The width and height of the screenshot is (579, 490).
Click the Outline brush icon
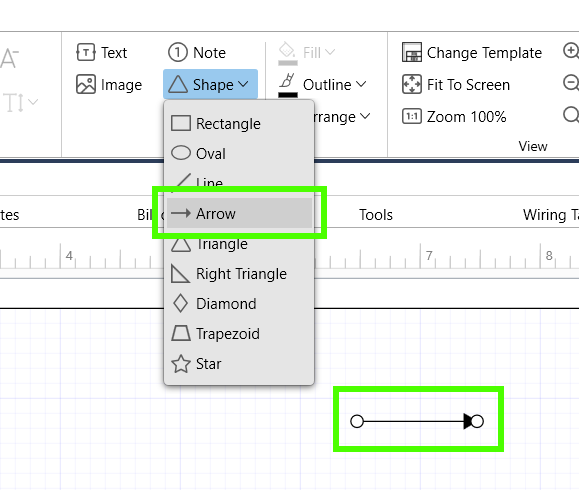point(287,80)
